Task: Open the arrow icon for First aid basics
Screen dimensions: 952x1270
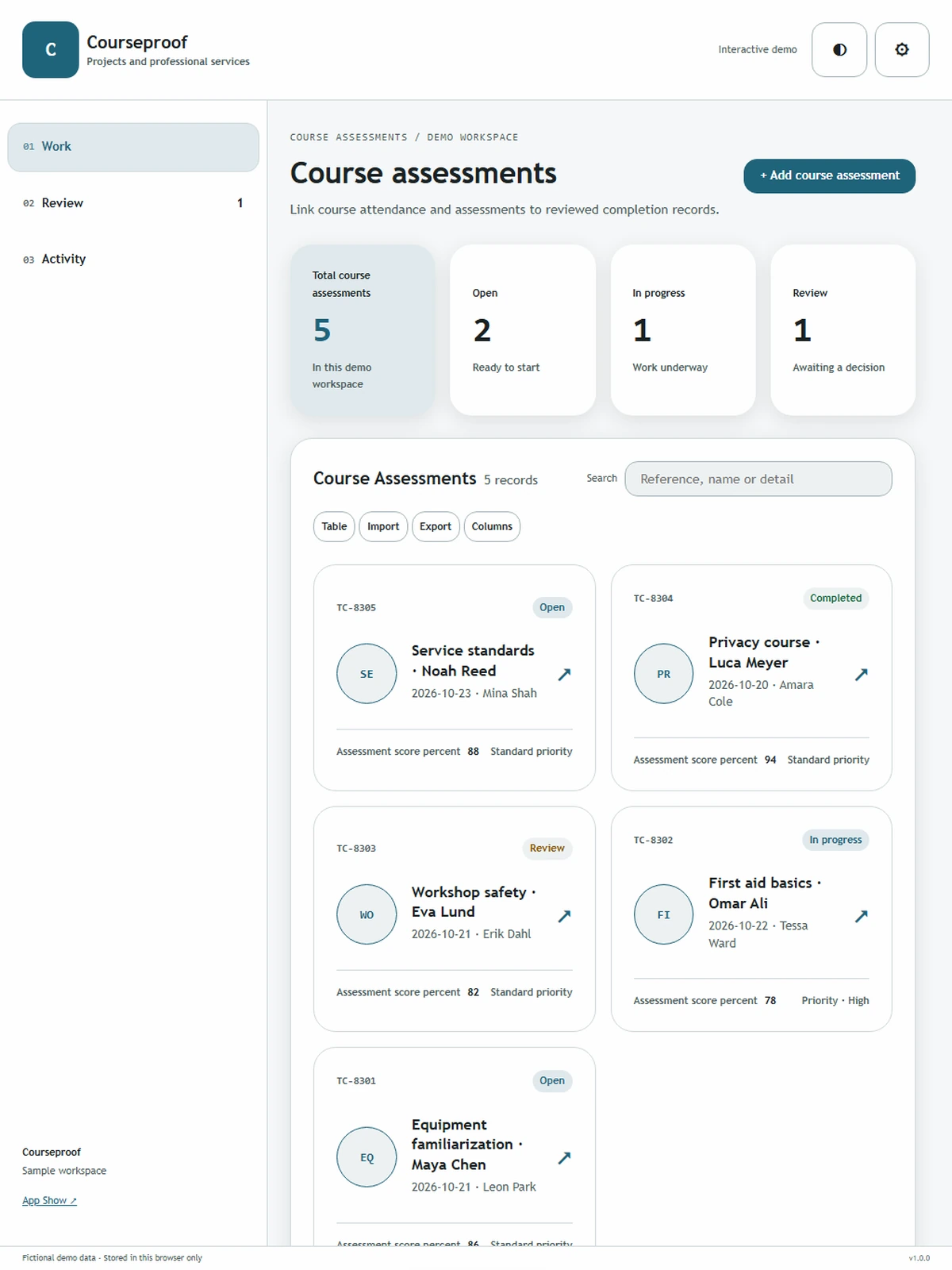Action: point(861,915)
